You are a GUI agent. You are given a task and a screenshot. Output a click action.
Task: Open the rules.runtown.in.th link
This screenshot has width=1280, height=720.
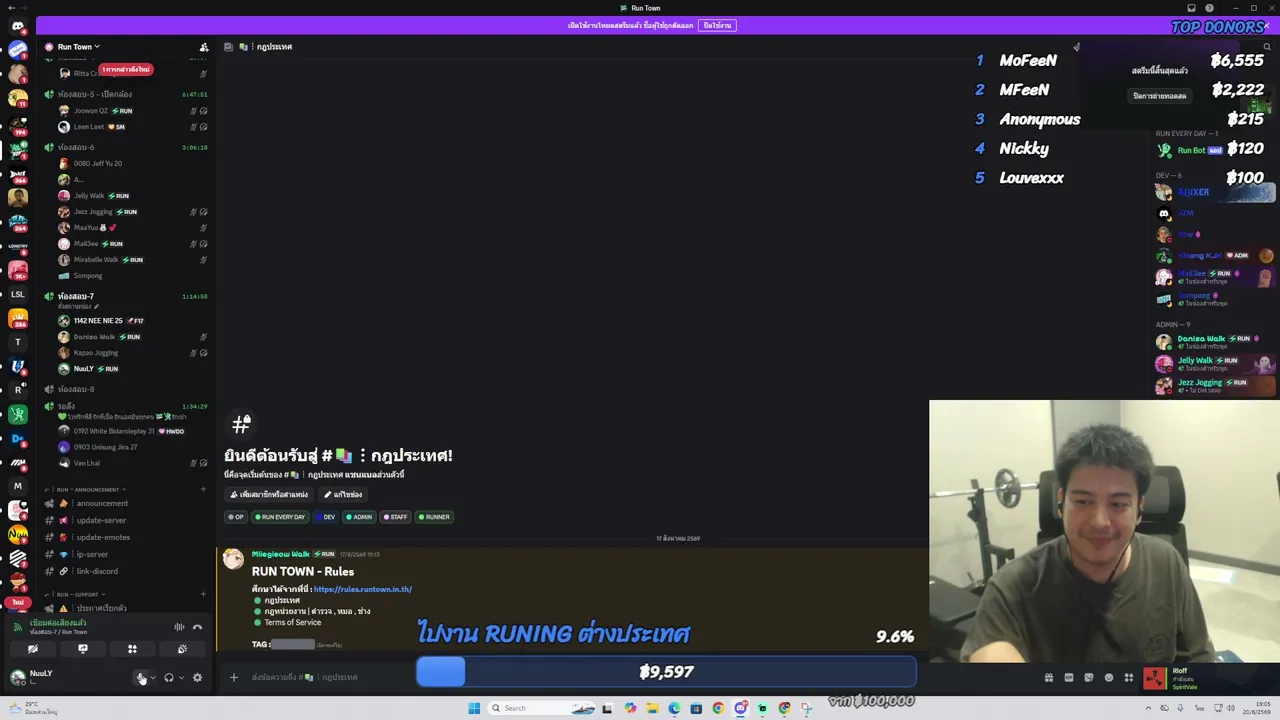[x=362, y=589]
